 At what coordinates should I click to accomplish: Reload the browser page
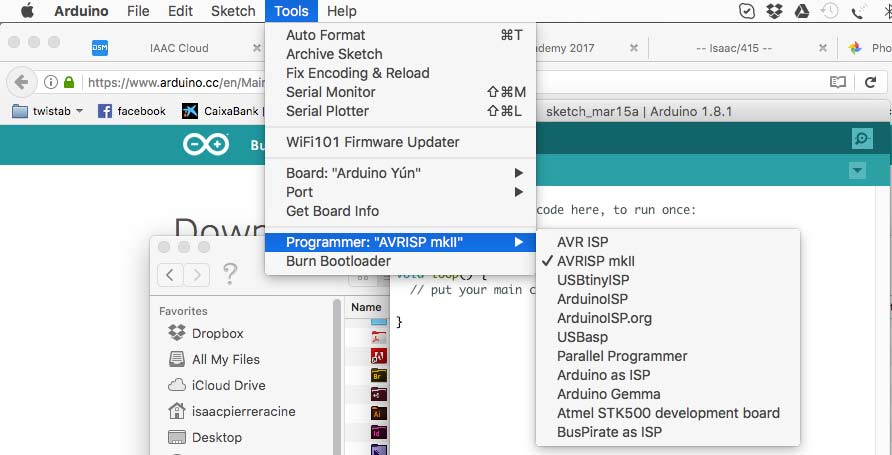tap(870, 82)
